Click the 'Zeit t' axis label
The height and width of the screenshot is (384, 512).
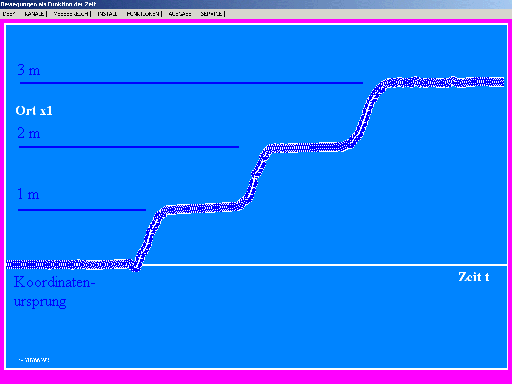coord(474,277)
